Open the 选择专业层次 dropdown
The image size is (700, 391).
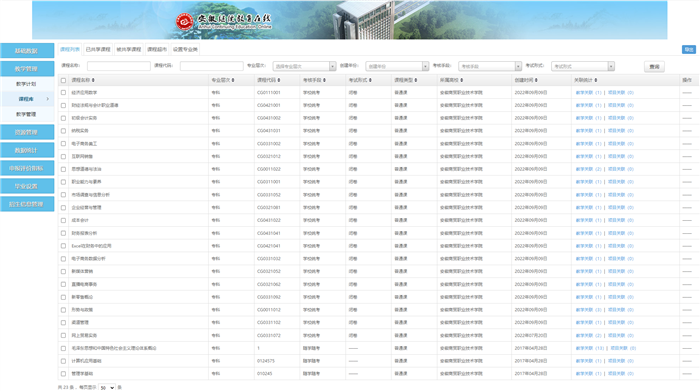pyautogui.click(x=304, y=66)
